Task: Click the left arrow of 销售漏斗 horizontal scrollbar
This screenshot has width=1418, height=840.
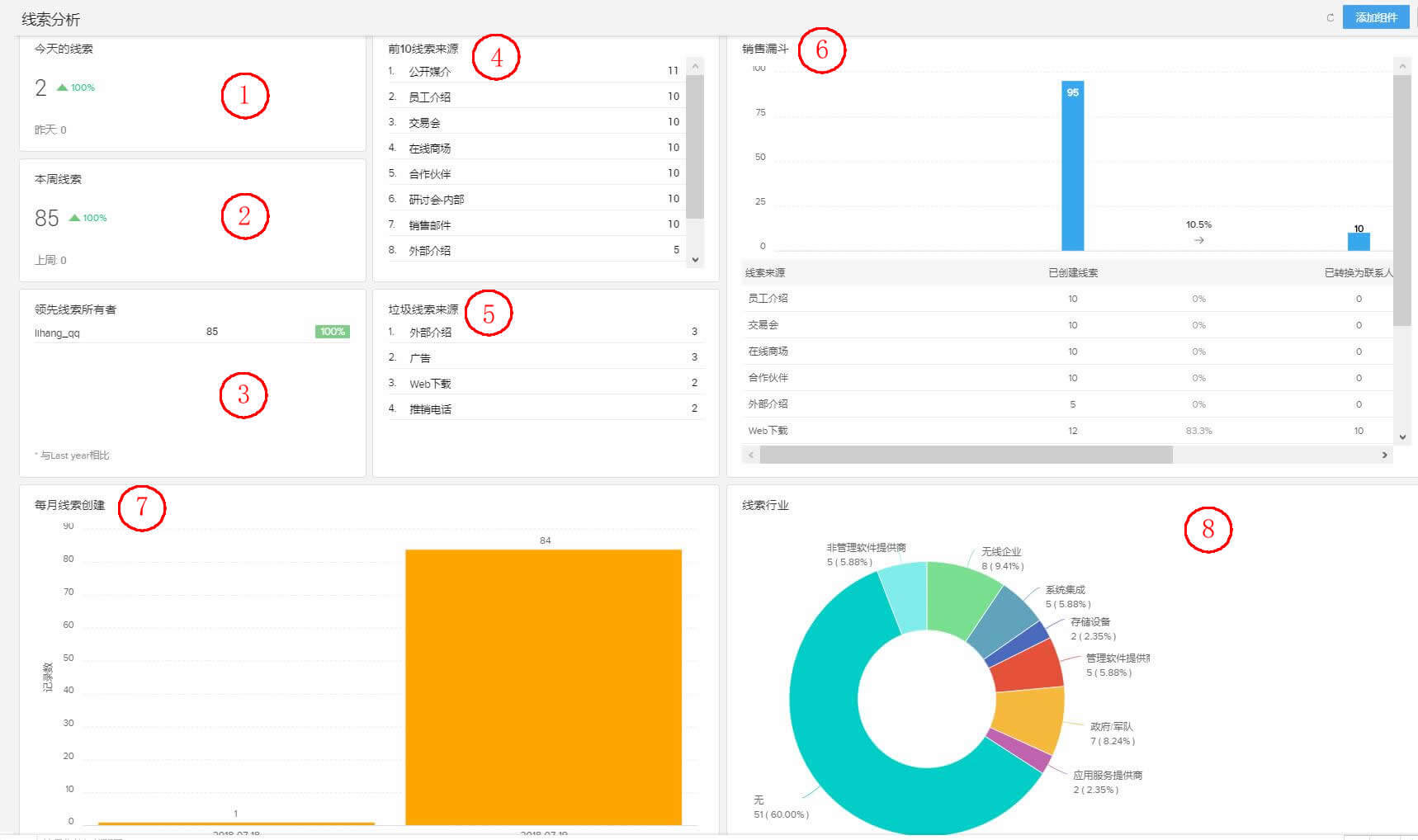Action: tap(750, 455)
